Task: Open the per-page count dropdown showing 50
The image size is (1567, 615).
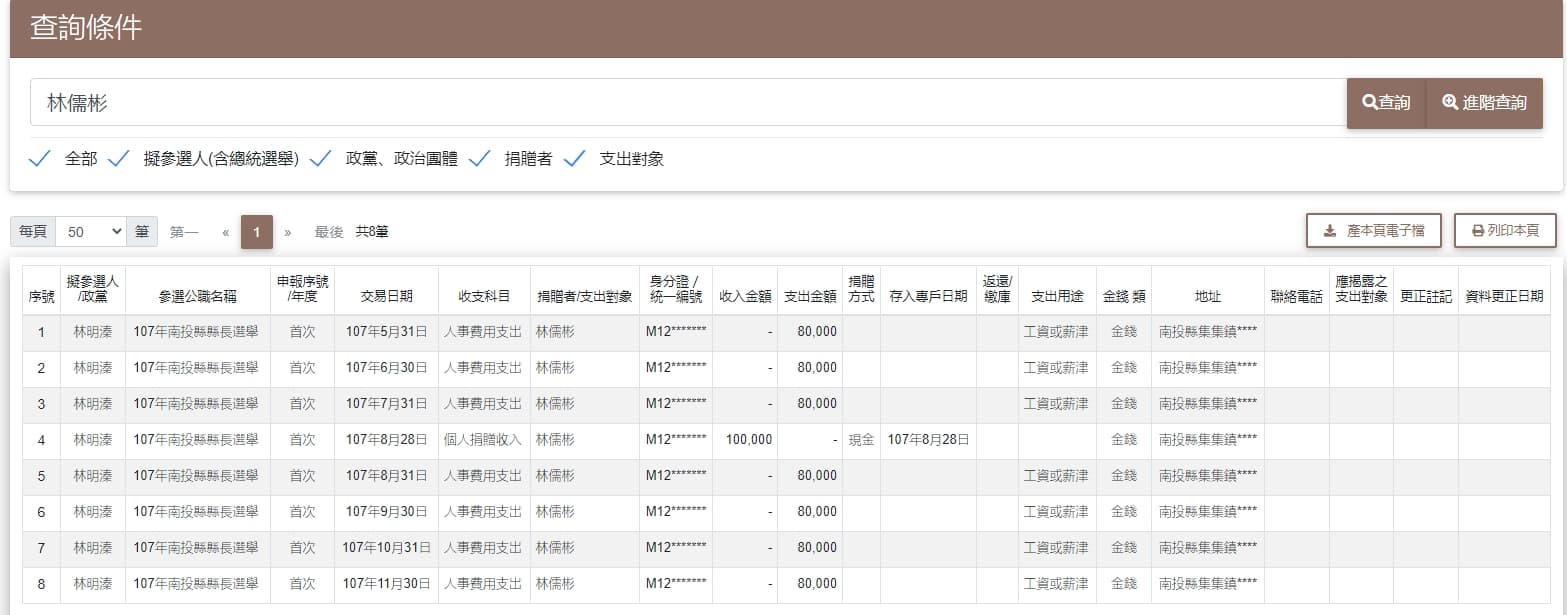Action: pos(91,232)
